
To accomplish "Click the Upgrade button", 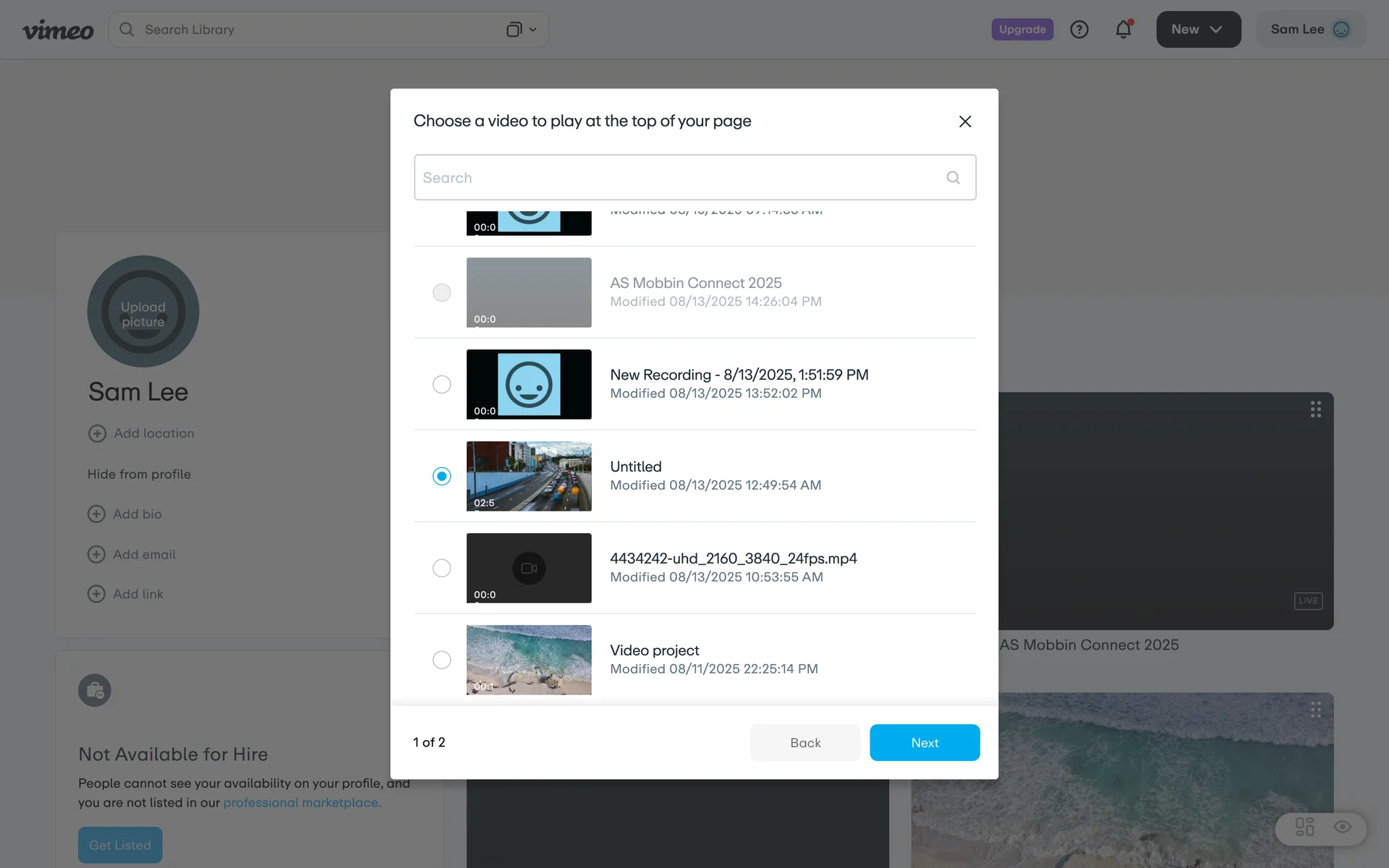I will point(1021,30).
